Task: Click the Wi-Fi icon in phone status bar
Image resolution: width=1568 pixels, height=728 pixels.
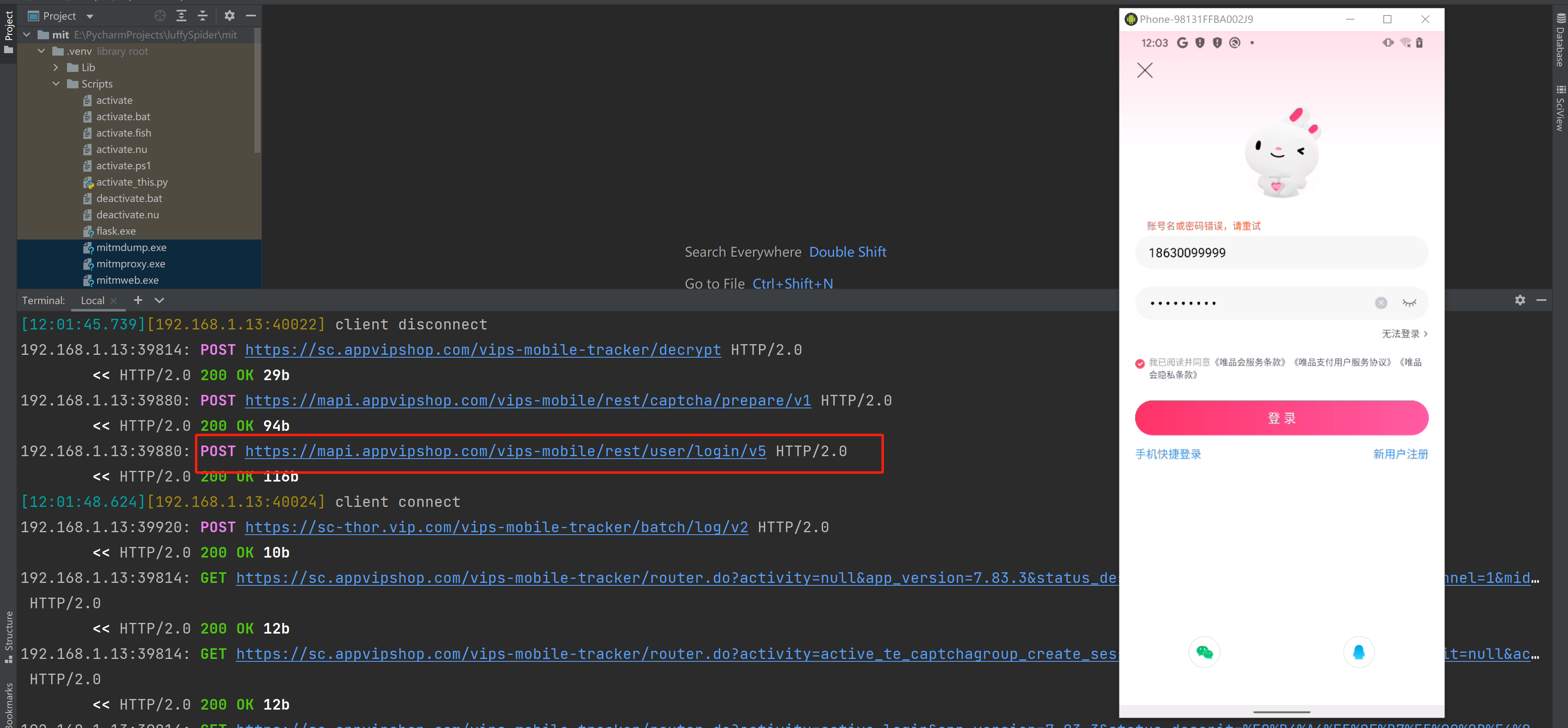Action: (1405, 43)
